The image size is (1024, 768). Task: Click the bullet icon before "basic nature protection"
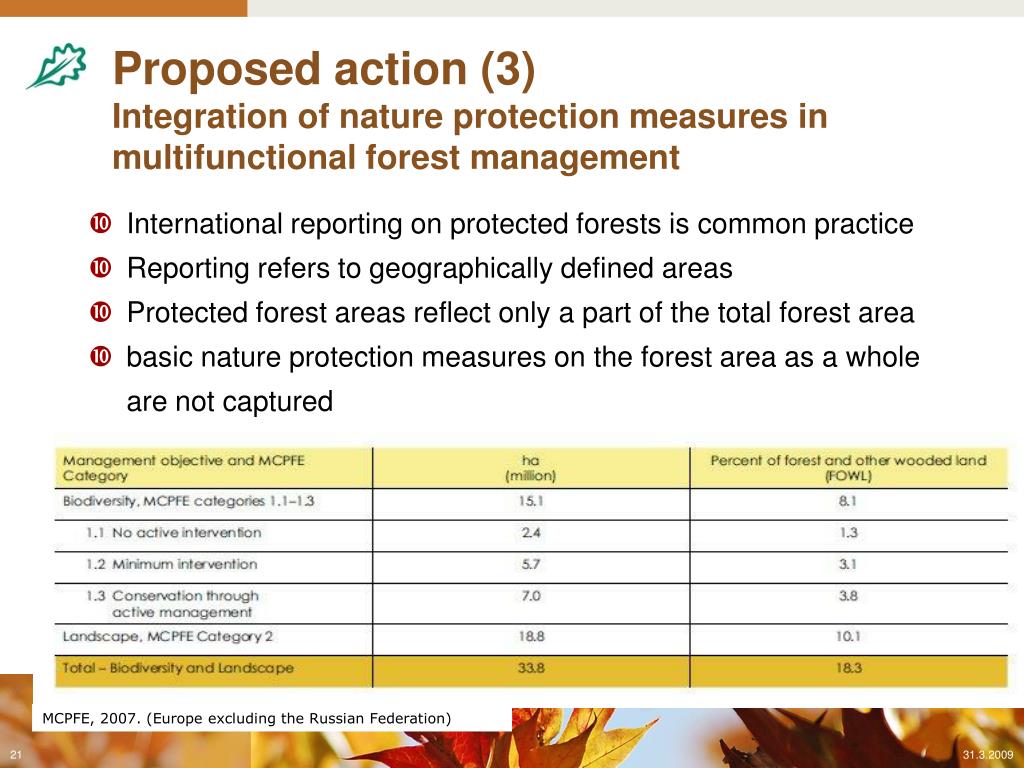(101, 357)
